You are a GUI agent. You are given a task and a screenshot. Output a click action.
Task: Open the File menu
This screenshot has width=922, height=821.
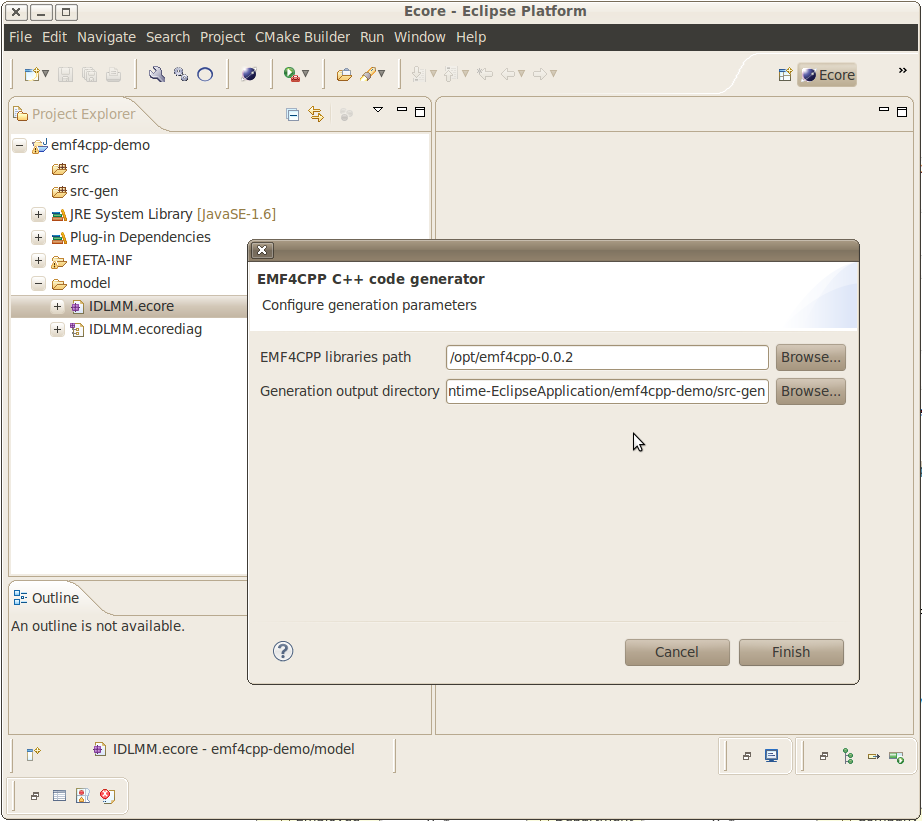point(21,37)
